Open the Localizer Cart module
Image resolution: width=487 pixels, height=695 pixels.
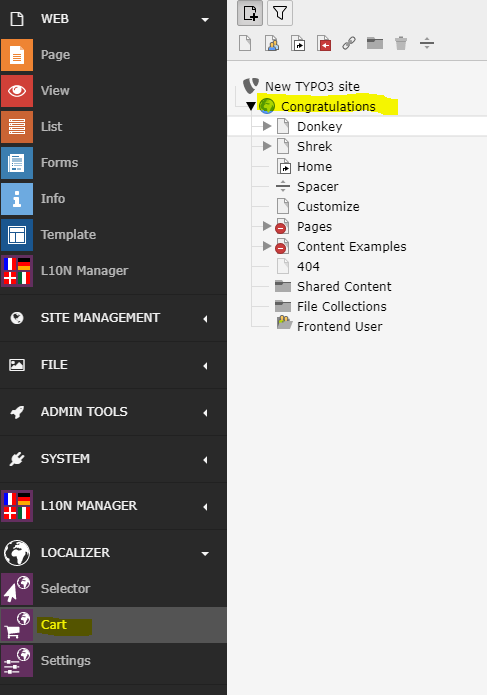coord(113,625)
